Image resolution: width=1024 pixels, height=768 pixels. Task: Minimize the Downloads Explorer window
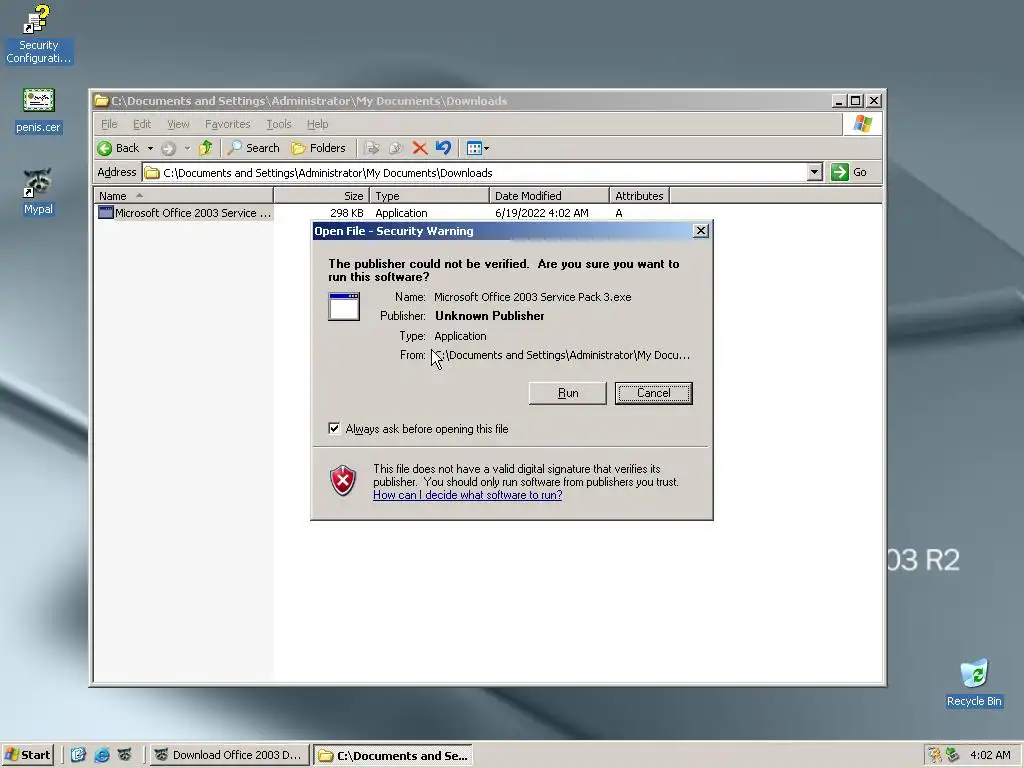[840, 101]
